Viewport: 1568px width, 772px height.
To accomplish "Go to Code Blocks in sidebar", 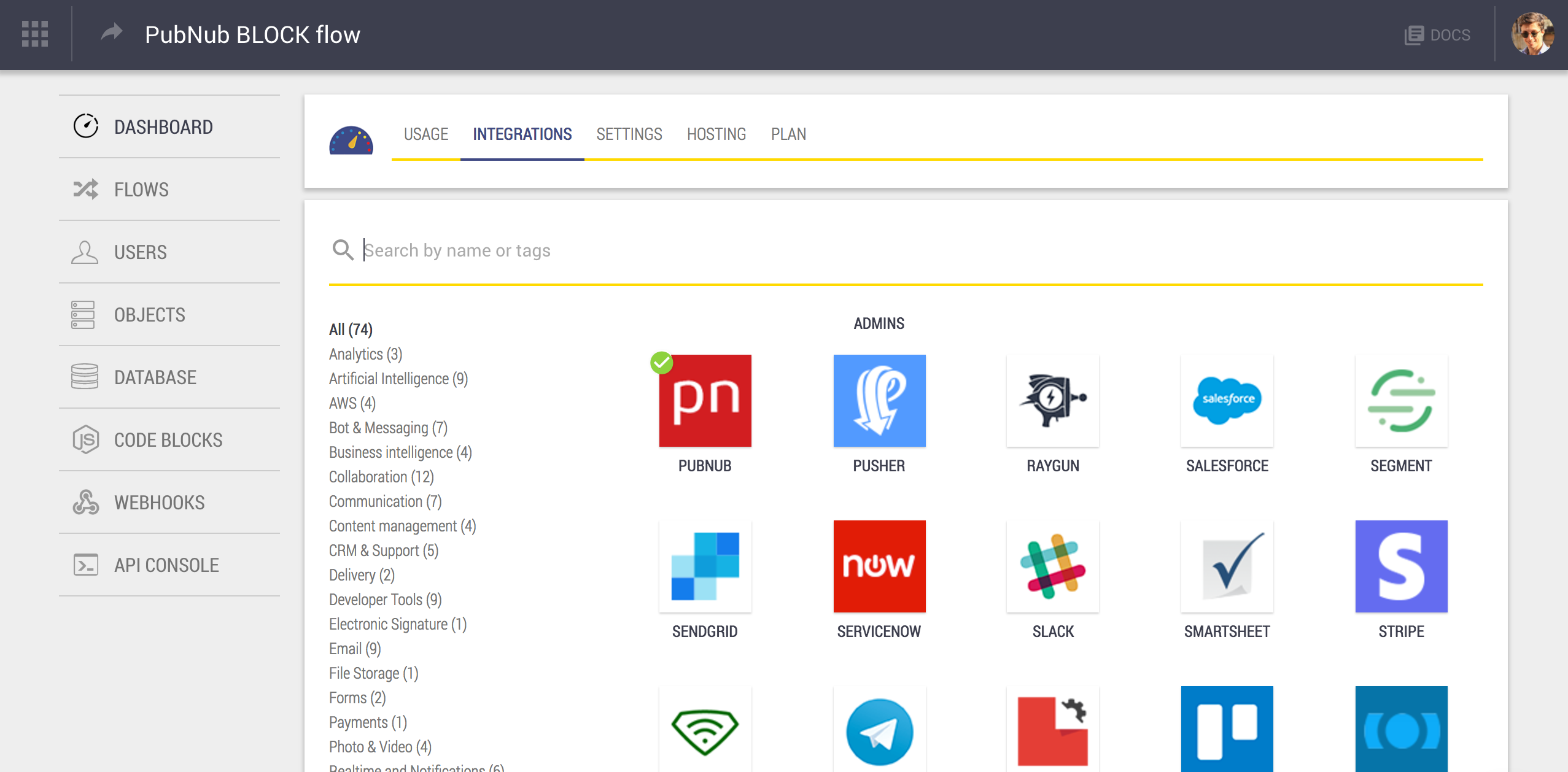I will tap(168, 440).
